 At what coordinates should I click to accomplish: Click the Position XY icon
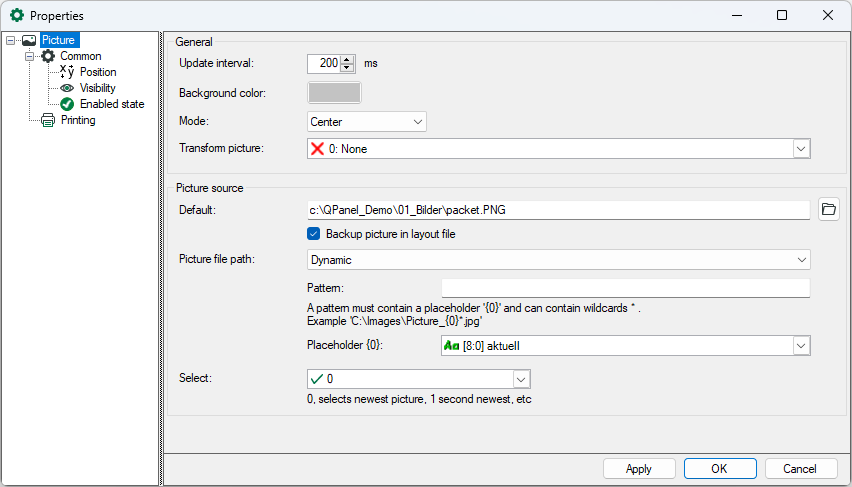(67, 72)
